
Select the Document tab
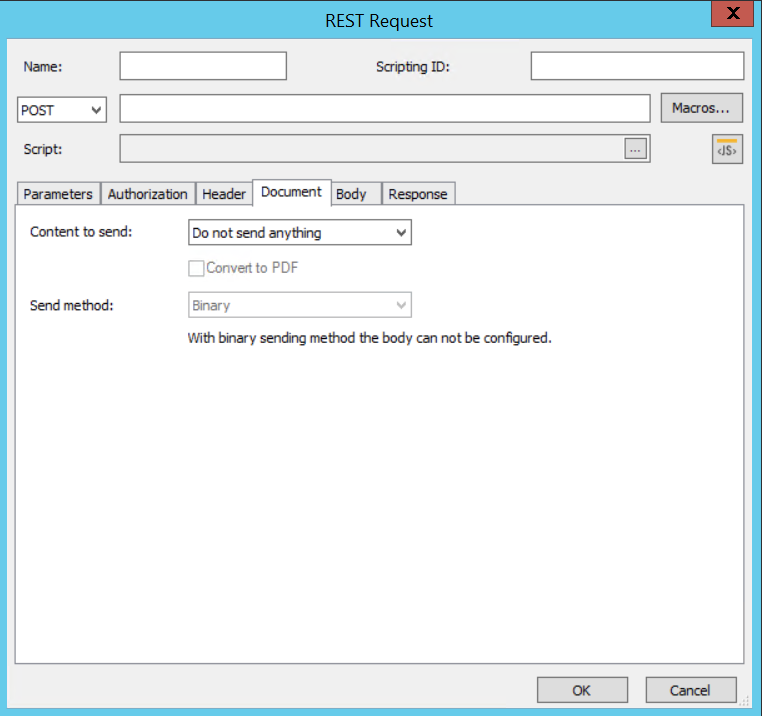pos(292,192)
